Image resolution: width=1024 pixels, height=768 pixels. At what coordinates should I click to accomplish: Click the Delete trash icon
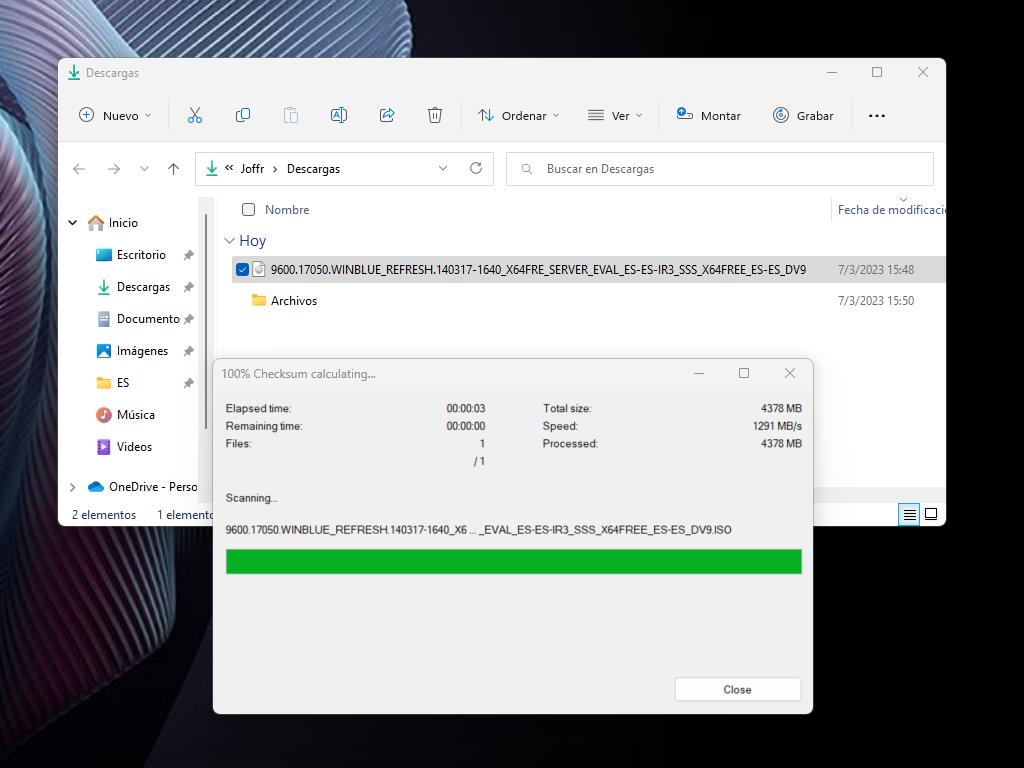click(434, 116)
